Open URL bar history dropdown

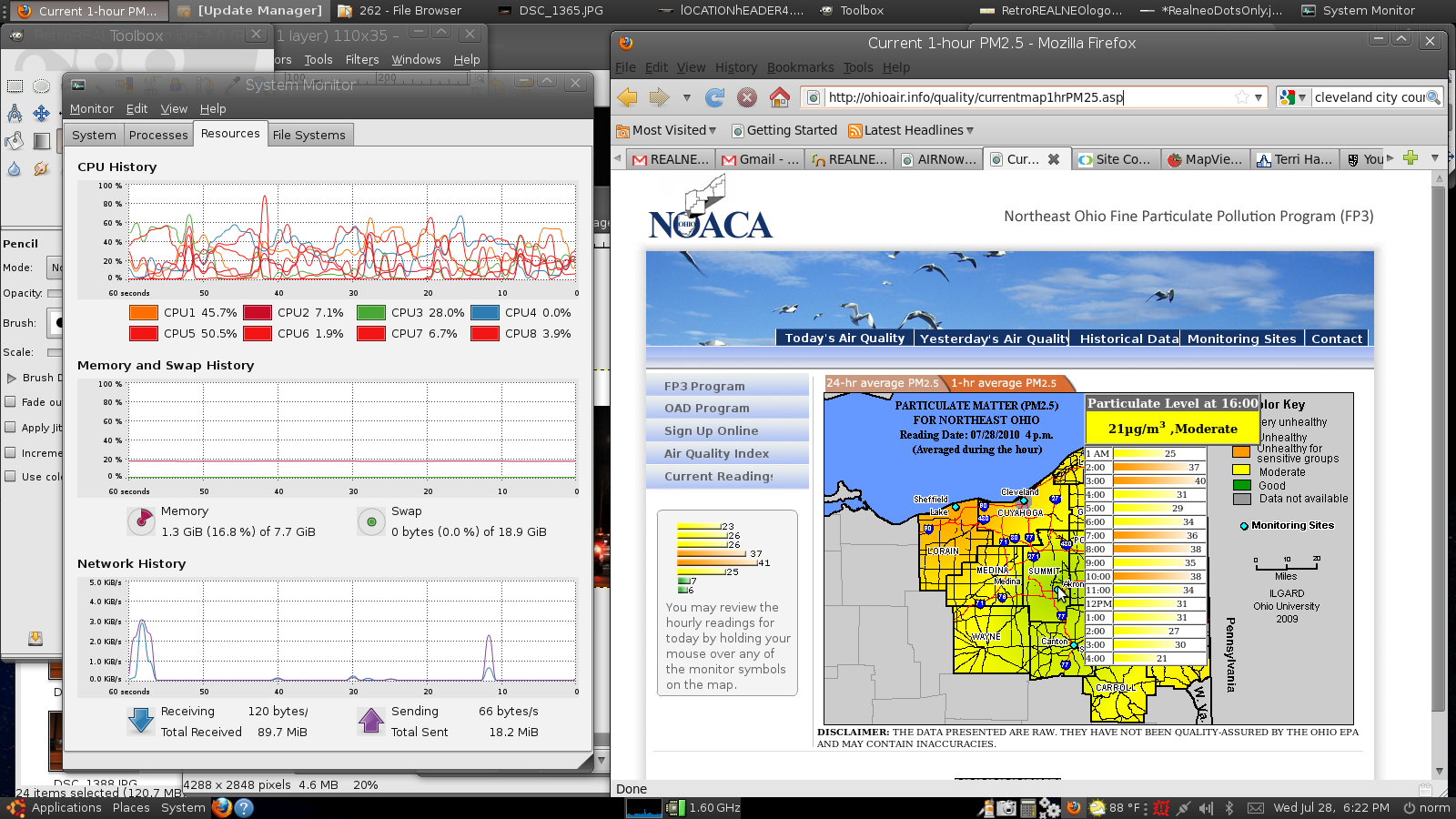click(1259, 97)
